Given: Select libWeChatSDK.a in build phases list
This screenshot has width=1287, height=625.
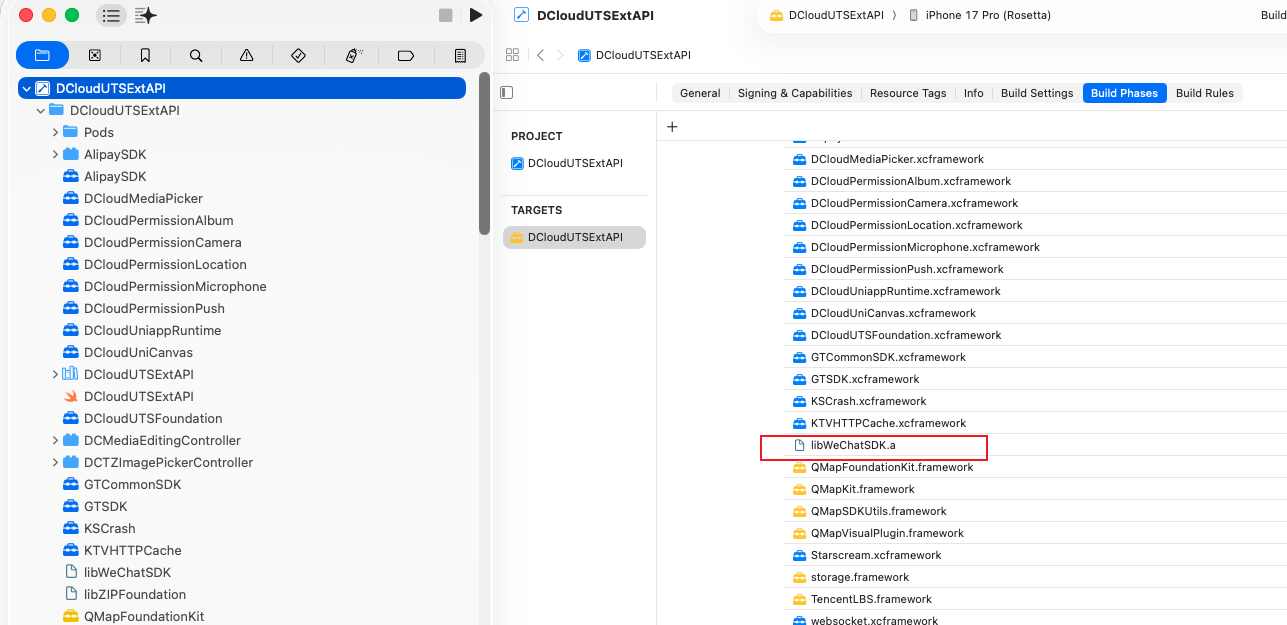Looking at the screenshot, I should [x=851, y=445].
